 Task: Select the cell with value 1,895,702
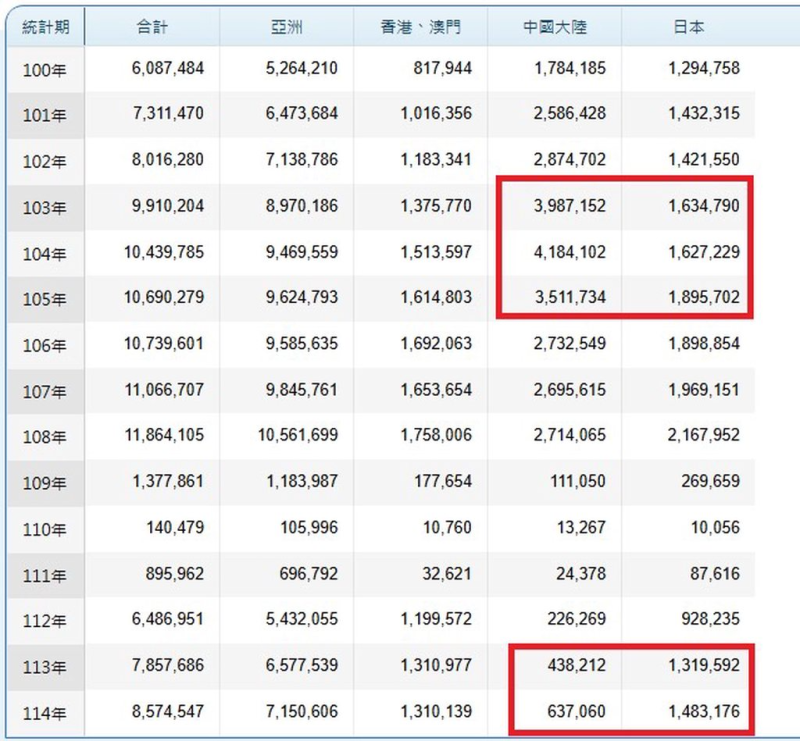pyautogui.click(x=703, y=298)
